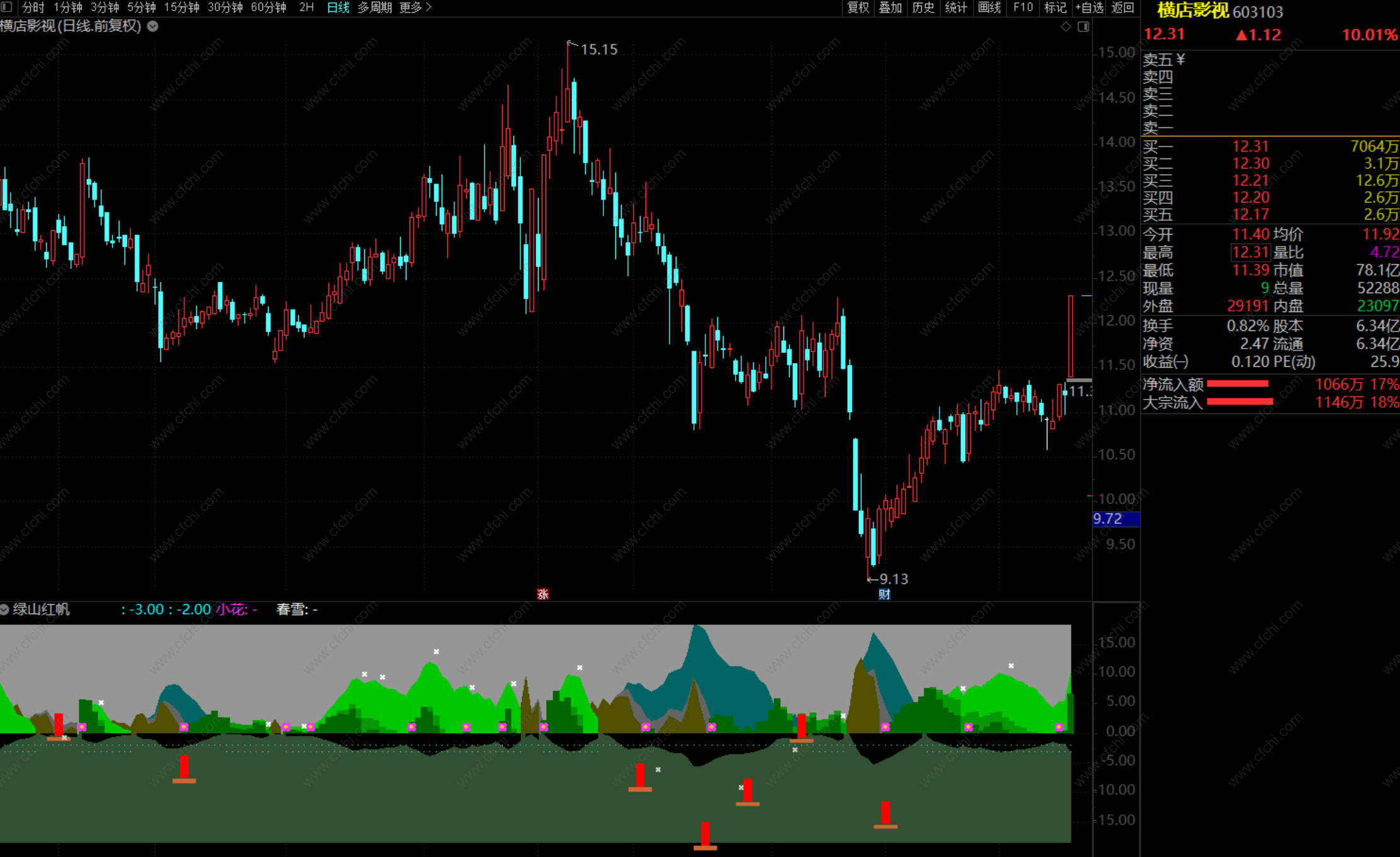Screen dimensions: 1400x857
Task: Click the 净流入额 red bar
Action: [x=1237, y=384]
